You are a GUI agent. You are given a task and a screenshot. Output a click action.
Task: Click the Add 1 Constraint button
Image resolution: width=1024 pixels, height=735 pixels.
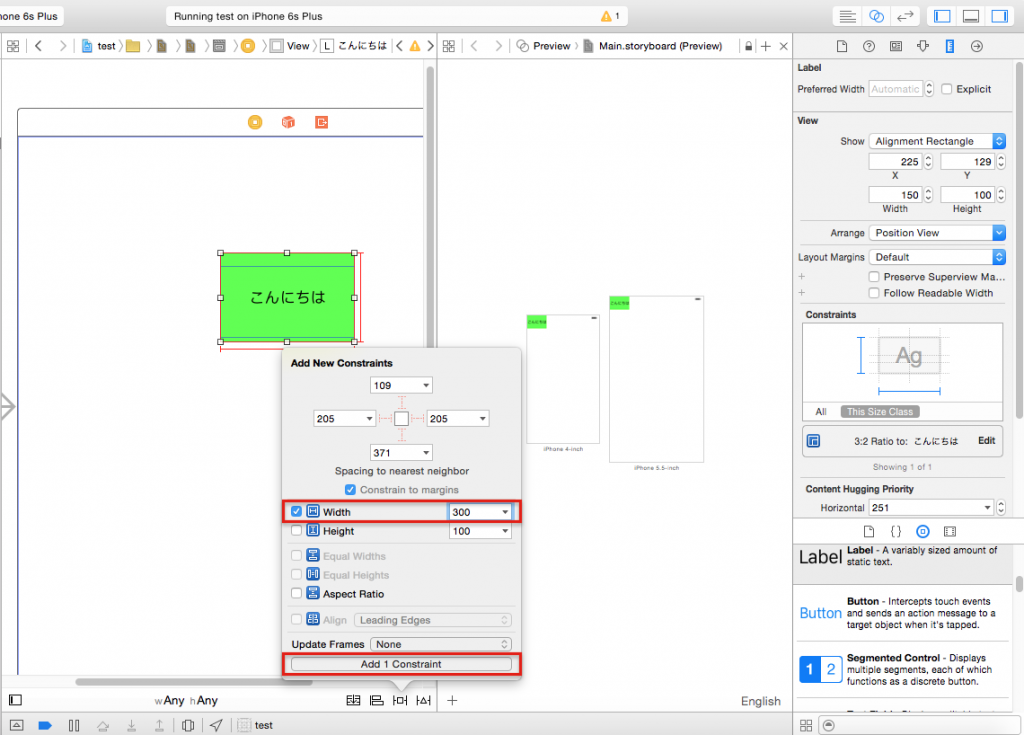[x=401, y=664]
